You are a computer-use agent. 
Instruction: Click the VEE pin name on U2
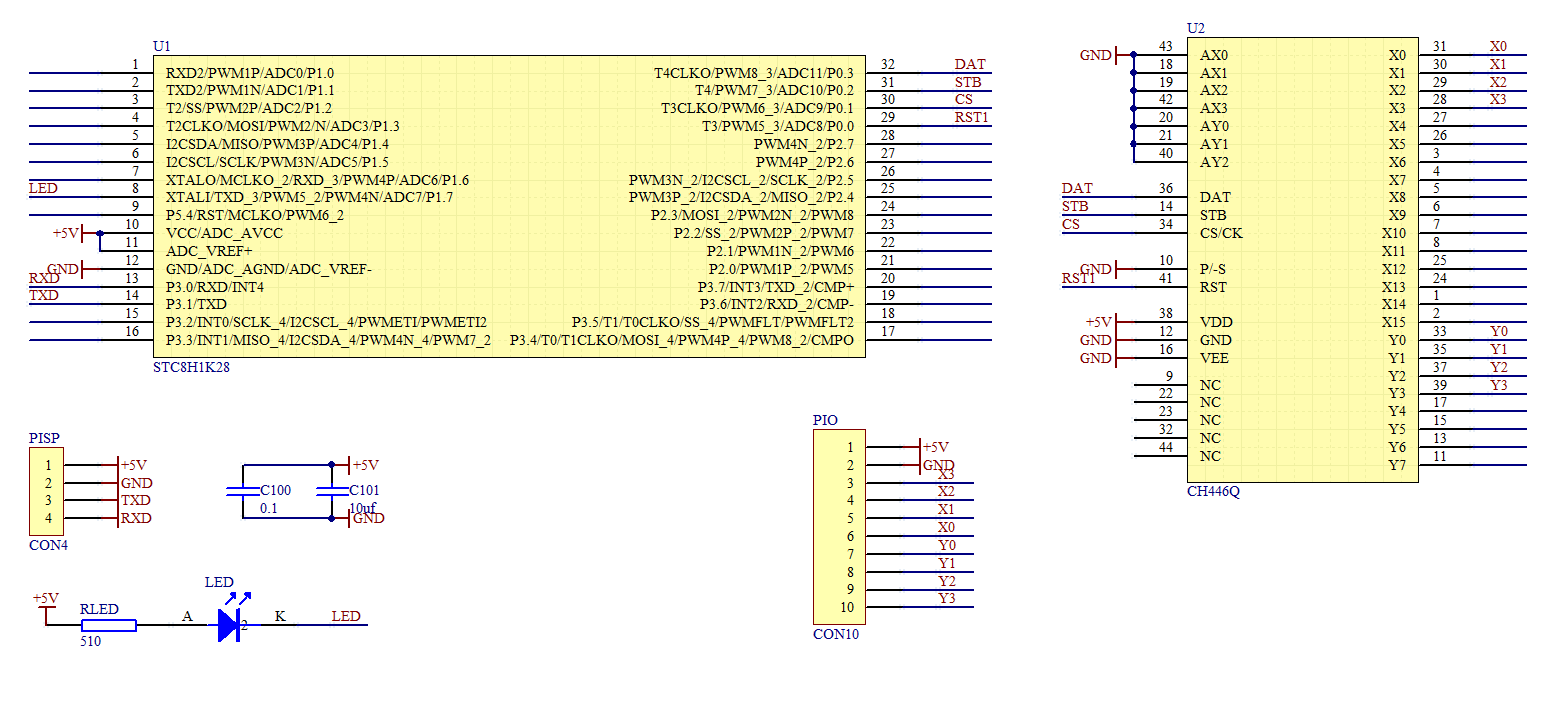[x=1214, y=358]
